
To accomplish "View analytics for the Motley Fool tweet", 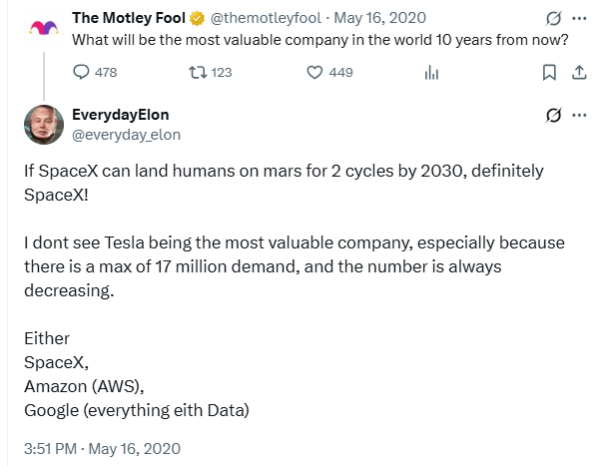I will pyautogui.click(x=433, y=72).
